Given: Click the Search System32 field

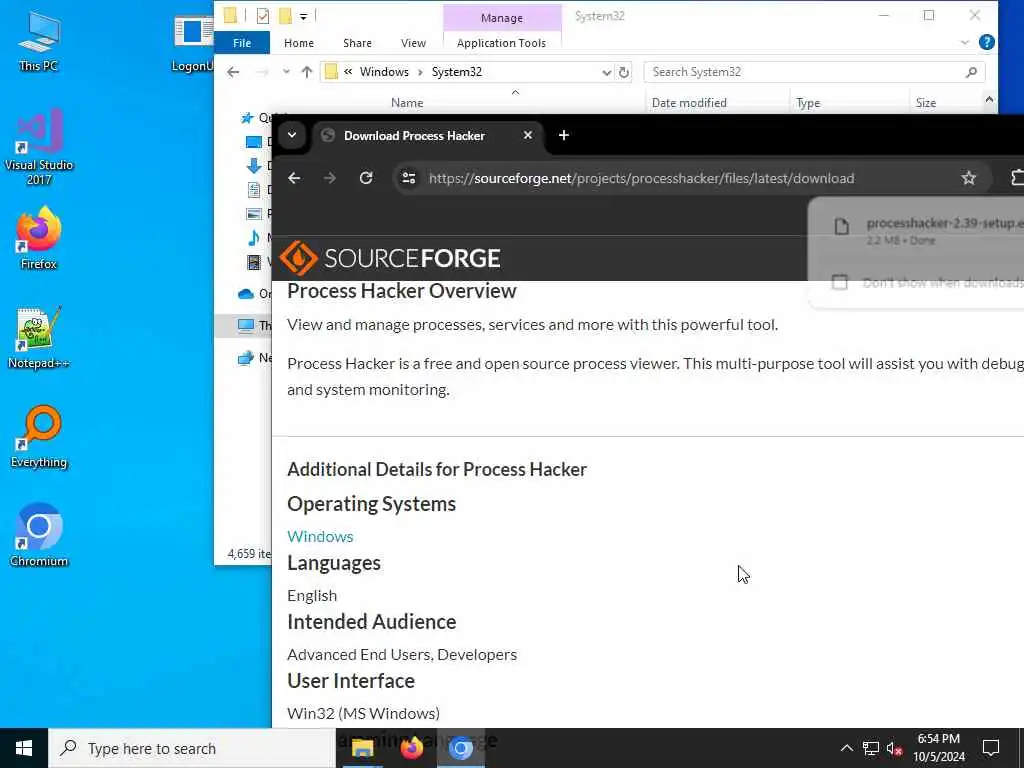Looking at the screenshot, I should pos(814,72).
